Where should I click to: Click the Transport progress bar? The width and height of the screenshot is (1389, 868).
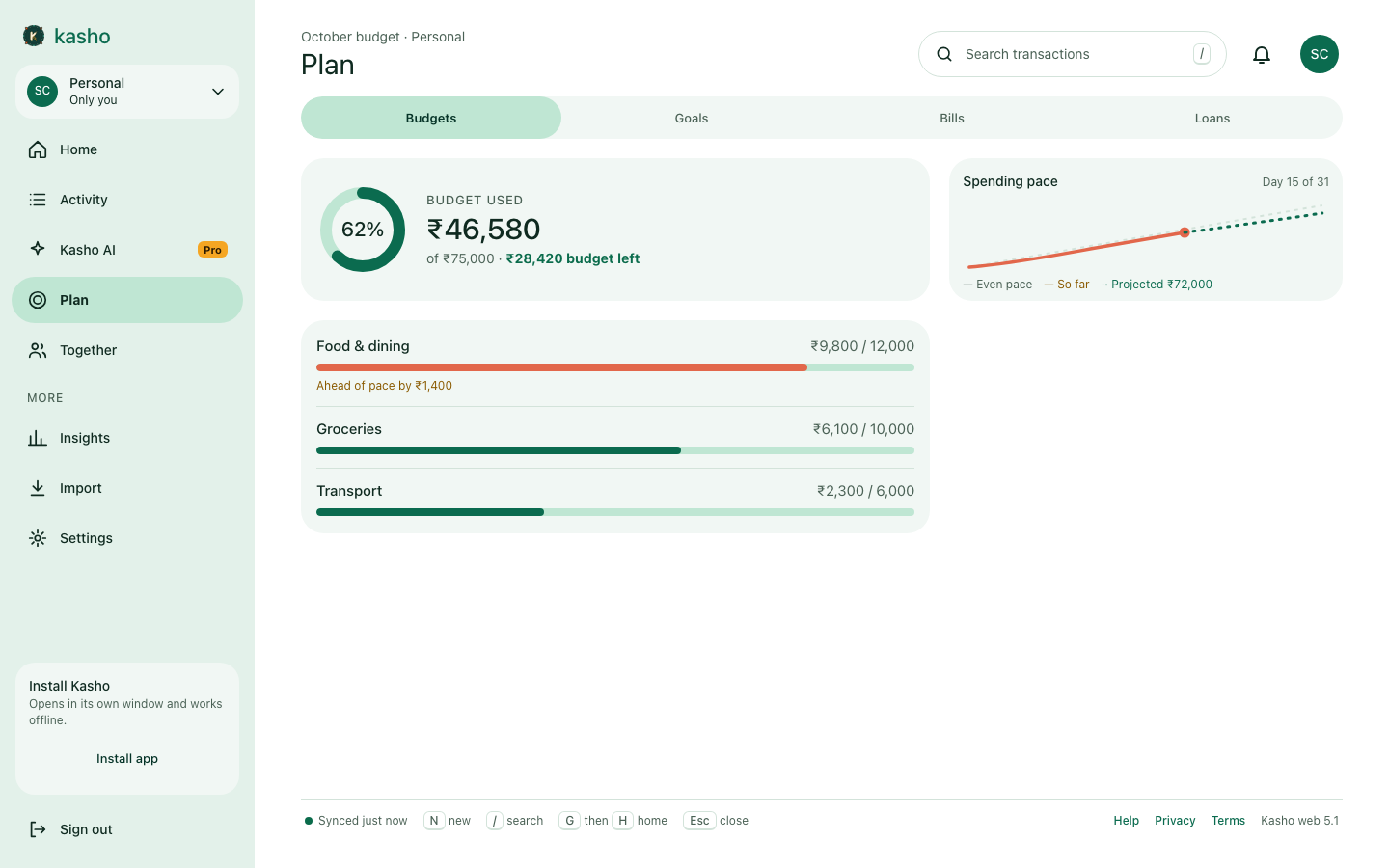point(615,512)
